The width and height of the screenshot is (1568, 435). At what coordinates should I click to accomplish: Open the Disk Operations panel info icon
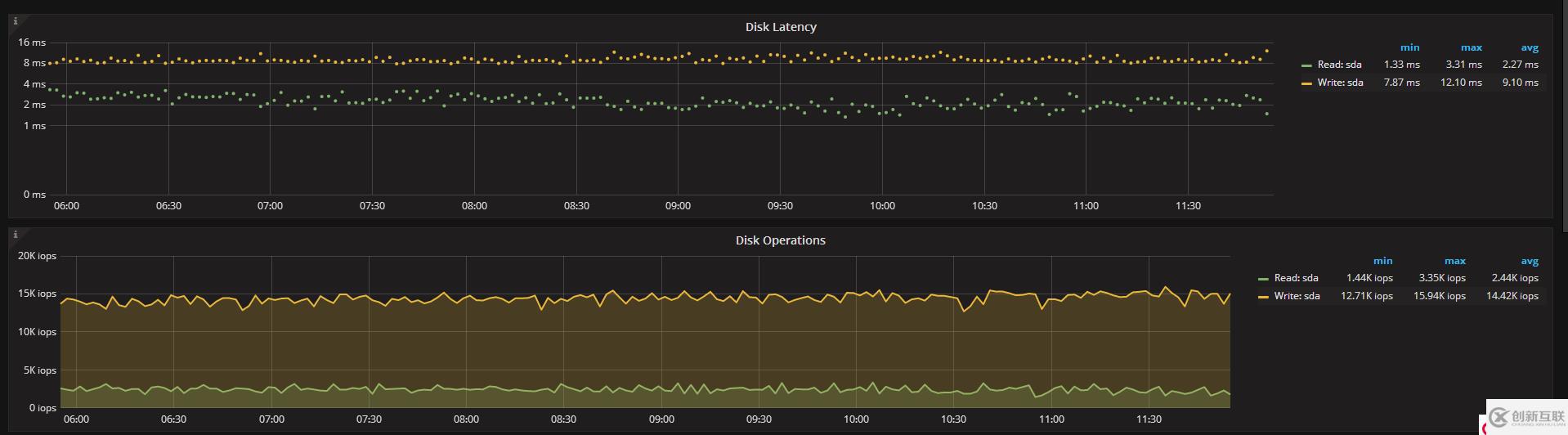15,234
